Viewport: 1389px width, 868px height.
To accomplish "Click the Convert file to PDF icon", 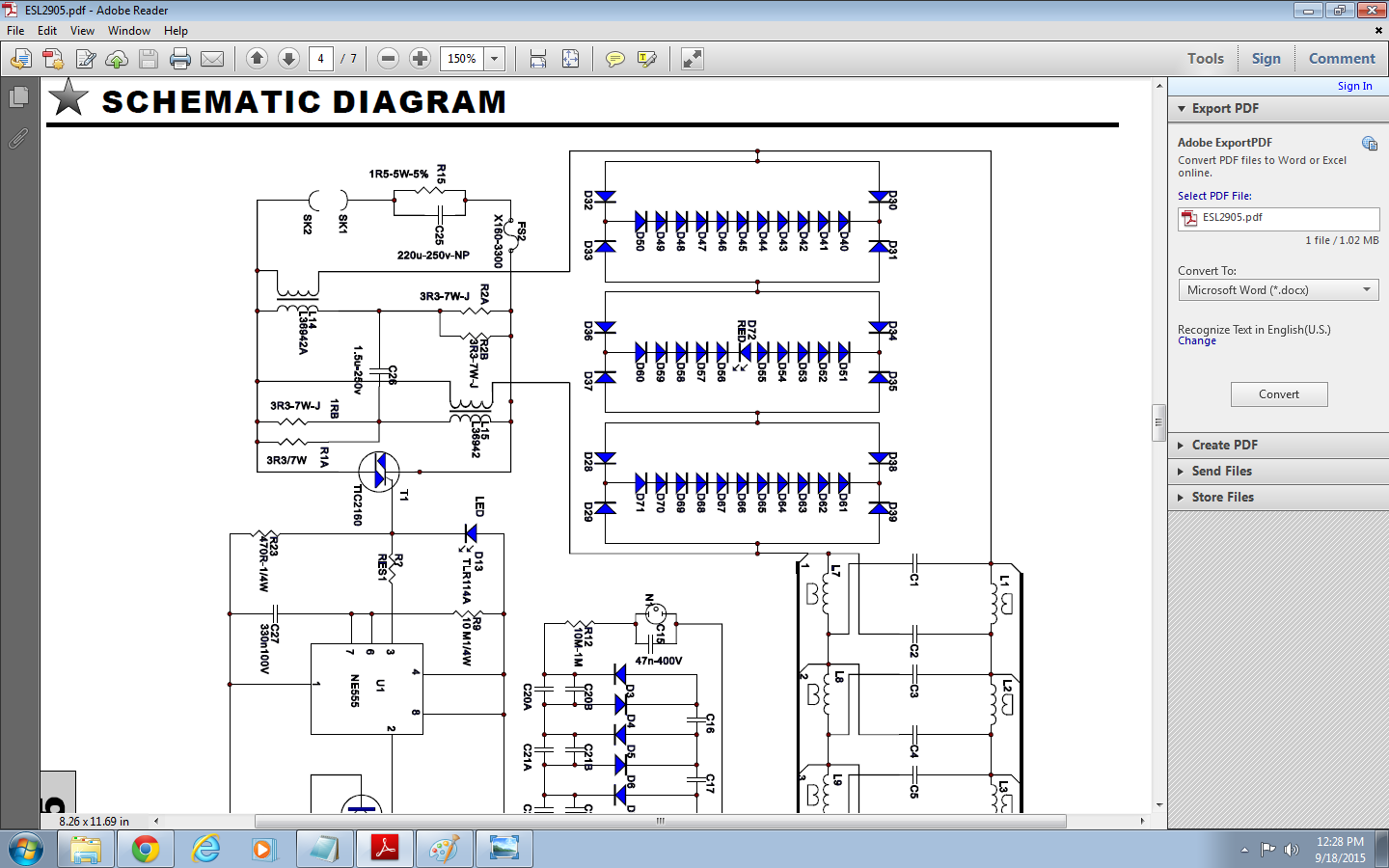I will click(53, 59).
